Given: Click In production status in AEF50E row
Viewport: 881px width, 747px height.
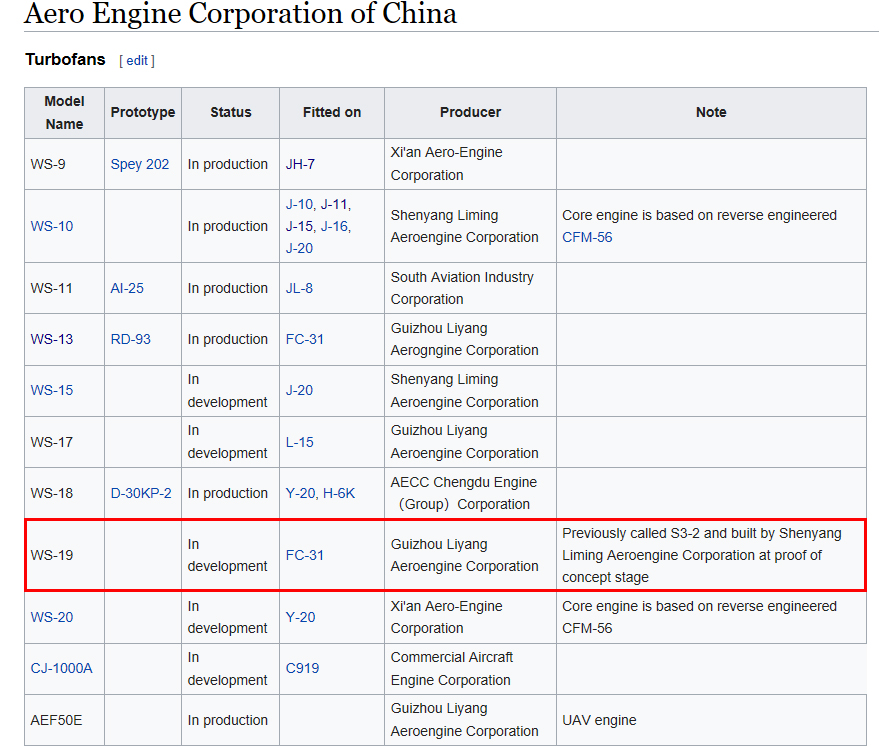Looking at the screenshot, I should tap(230, 720).
